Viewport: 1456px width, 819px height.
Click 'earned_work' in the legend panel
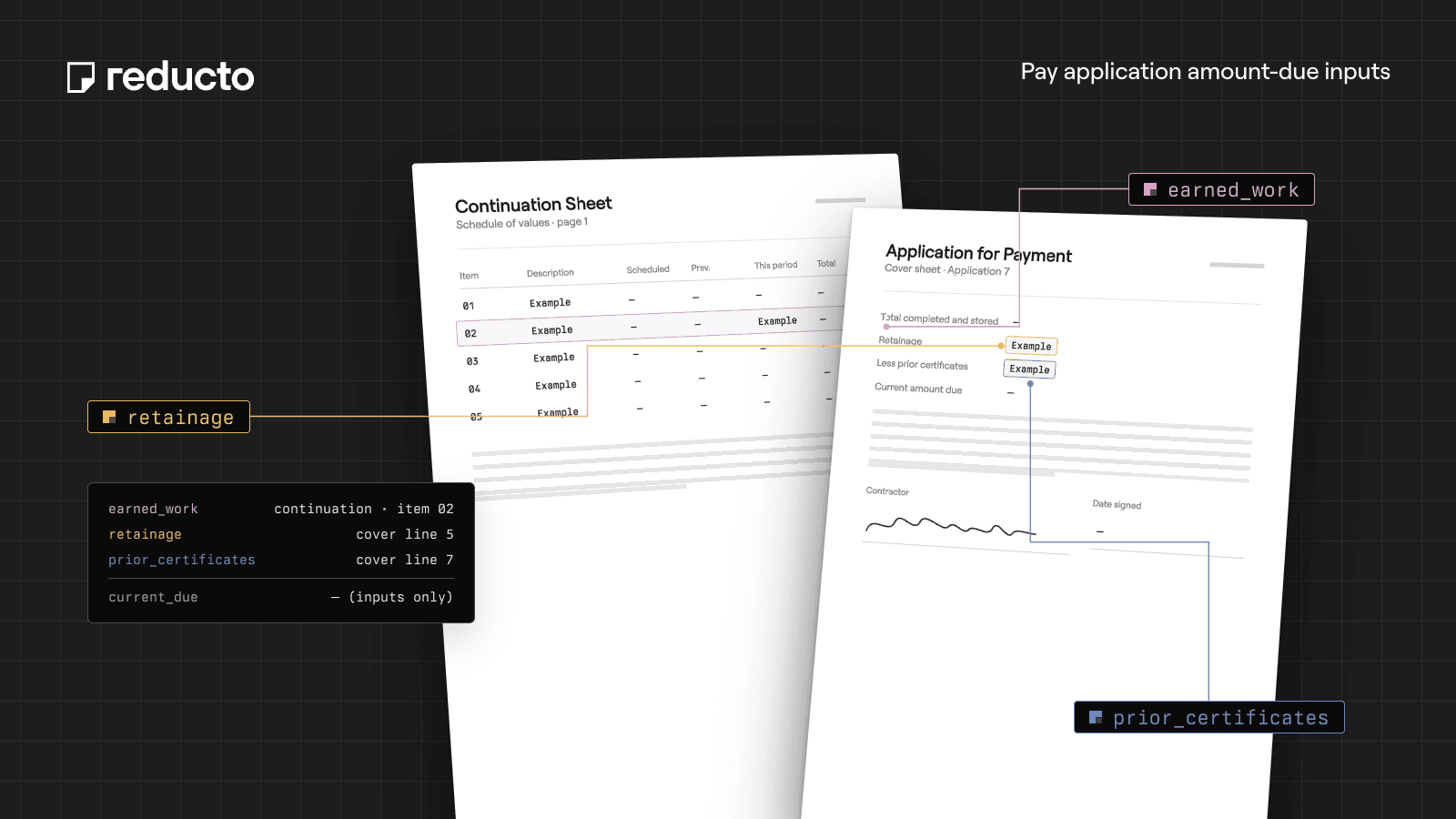point(153,509)
